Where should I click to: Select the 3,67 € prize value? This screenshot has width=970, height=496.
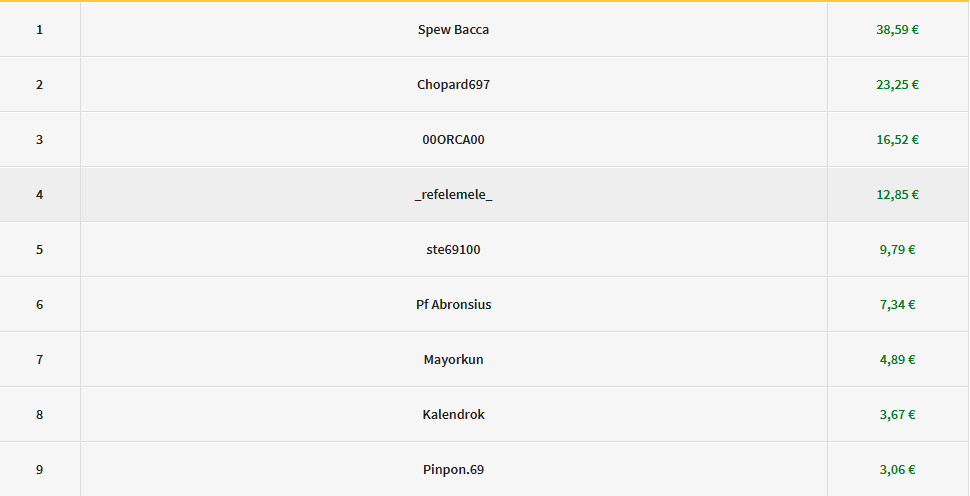coord(897,415)
